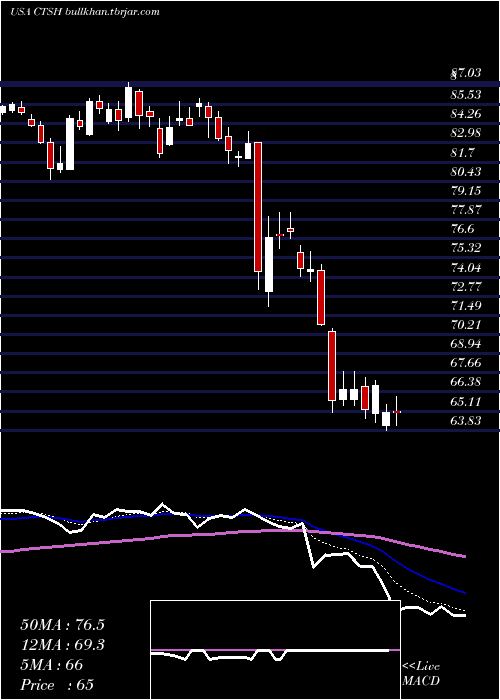The width and height of the screenshot is (500, 700).
Task: Click the 75.32 price axis label
Action: [x=466, y=248]
